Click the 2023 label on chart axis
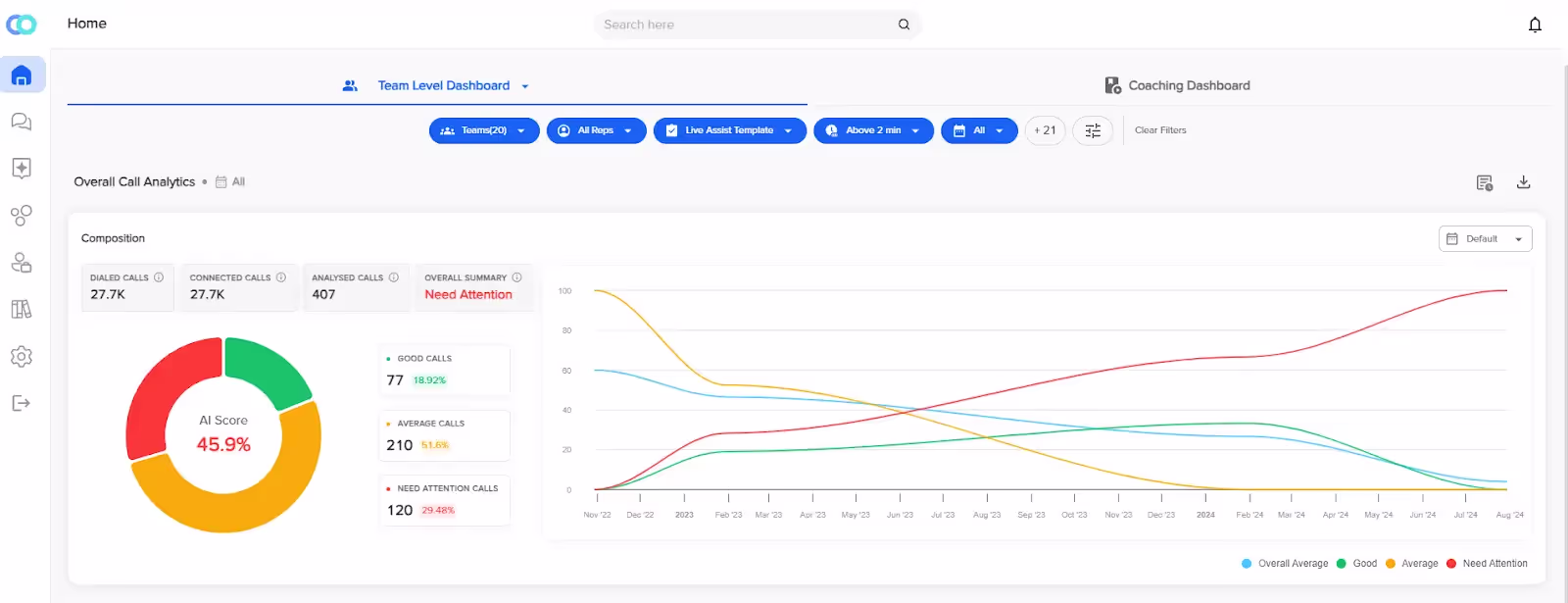This screenshot has width=1568, height=603. tap(684, 515)
